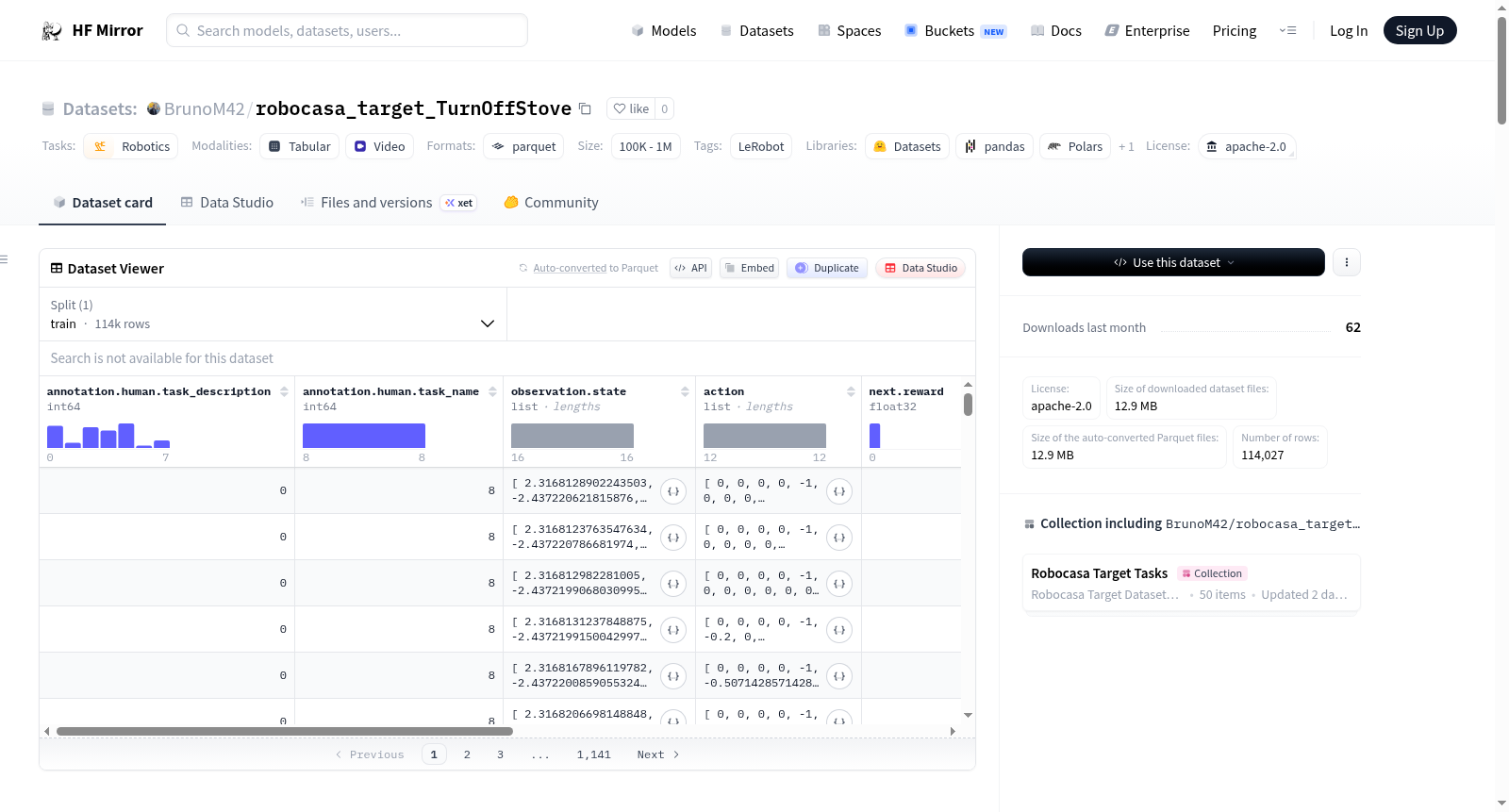The image size is (1509, 812).
Task: Expand the observation.state cell starting 2.316812982281005
Action: tap(673, 584)
